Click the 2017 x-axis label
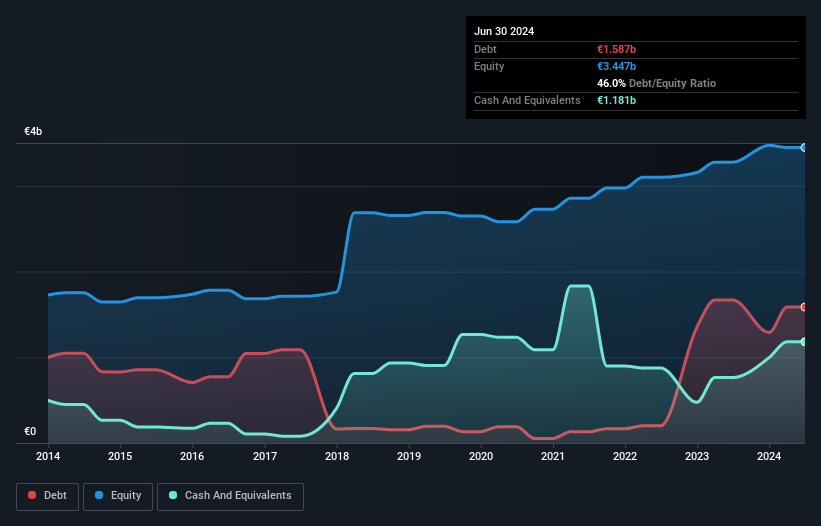This screenshot has height=526, width=821. [x=265, y=456]
